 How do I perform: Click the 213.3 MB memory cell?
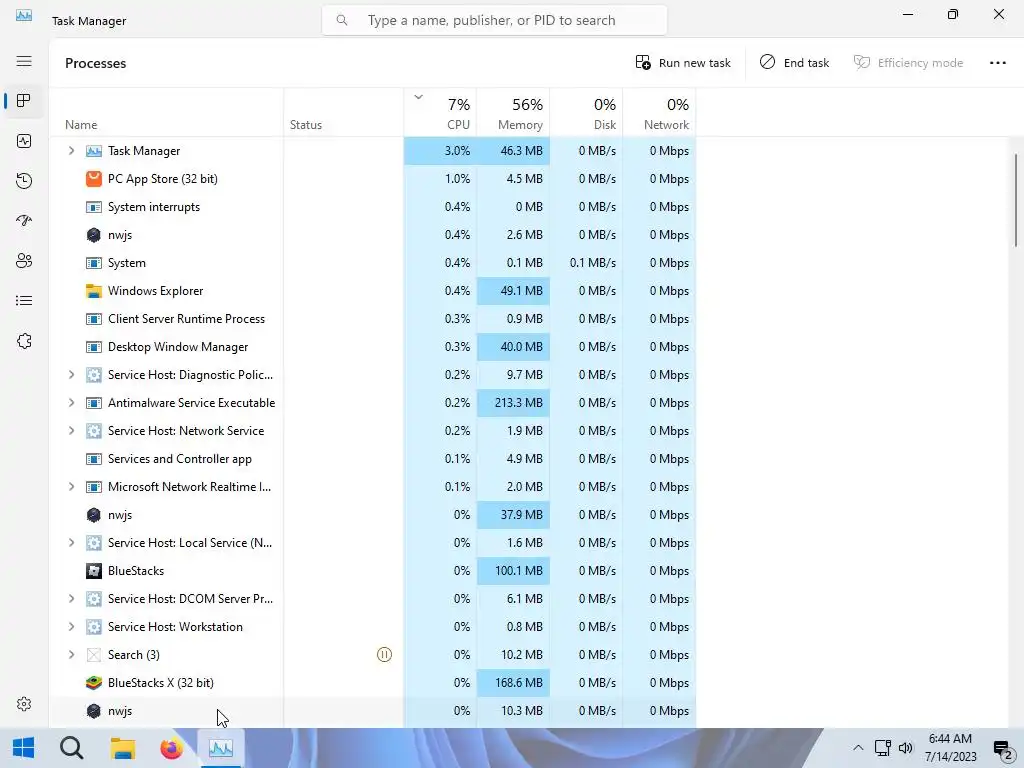coord(513,403)
